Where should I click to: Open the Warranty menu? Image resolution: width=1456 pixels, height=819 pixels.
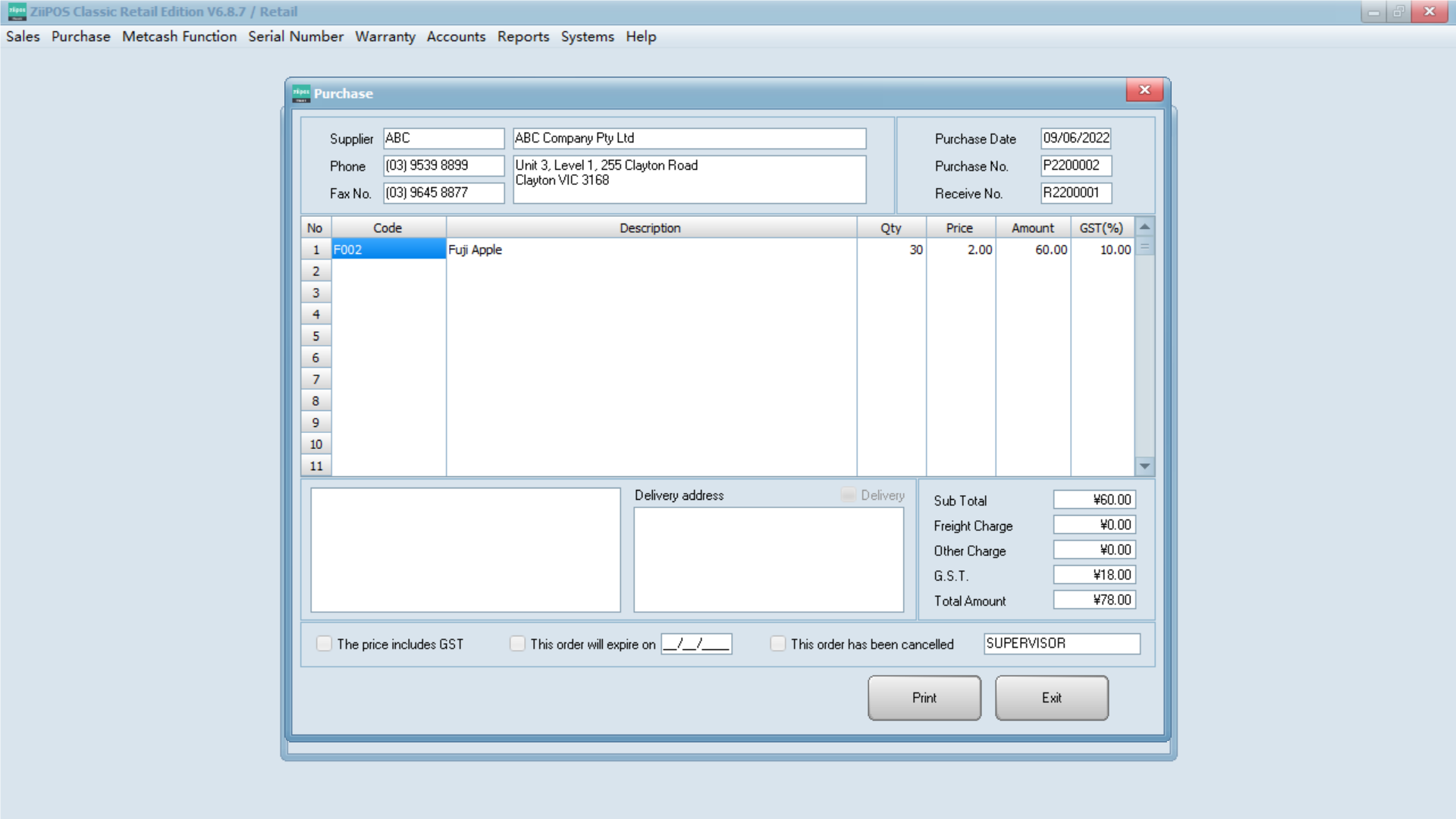coord(385,36)
